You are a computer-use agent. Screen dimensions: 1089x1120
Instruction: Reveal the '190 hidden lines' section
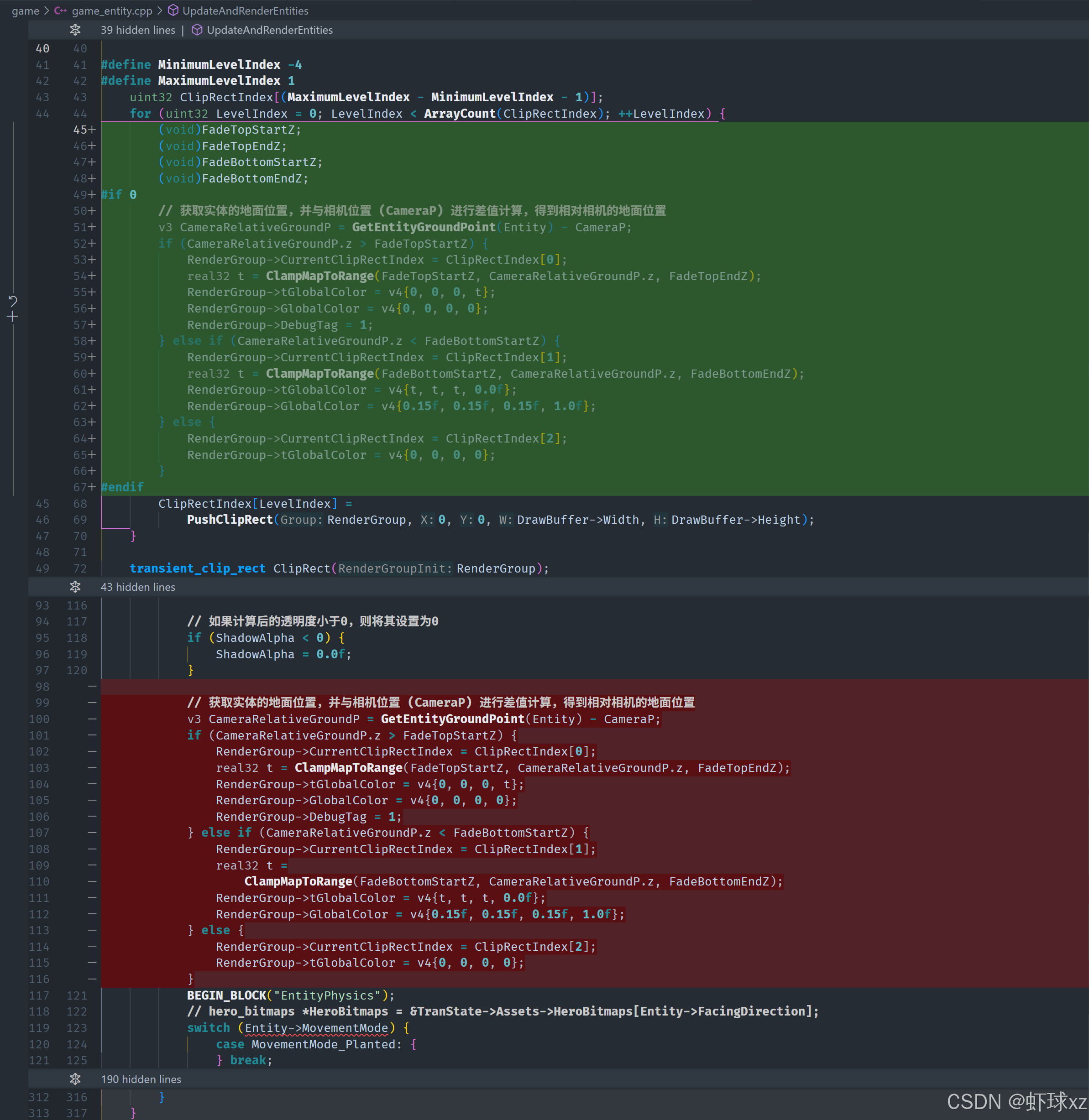[141, 1079]
